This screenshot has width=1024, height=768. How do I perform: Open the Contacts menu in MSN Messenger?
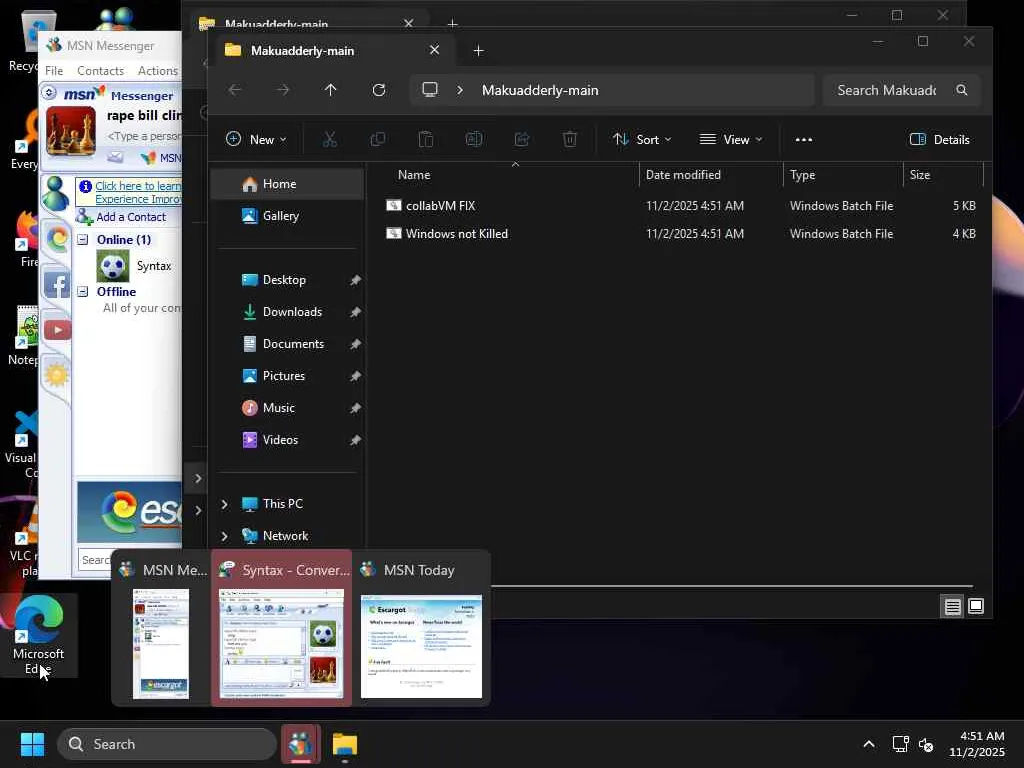pyautogui.click(x=101, y=71)
